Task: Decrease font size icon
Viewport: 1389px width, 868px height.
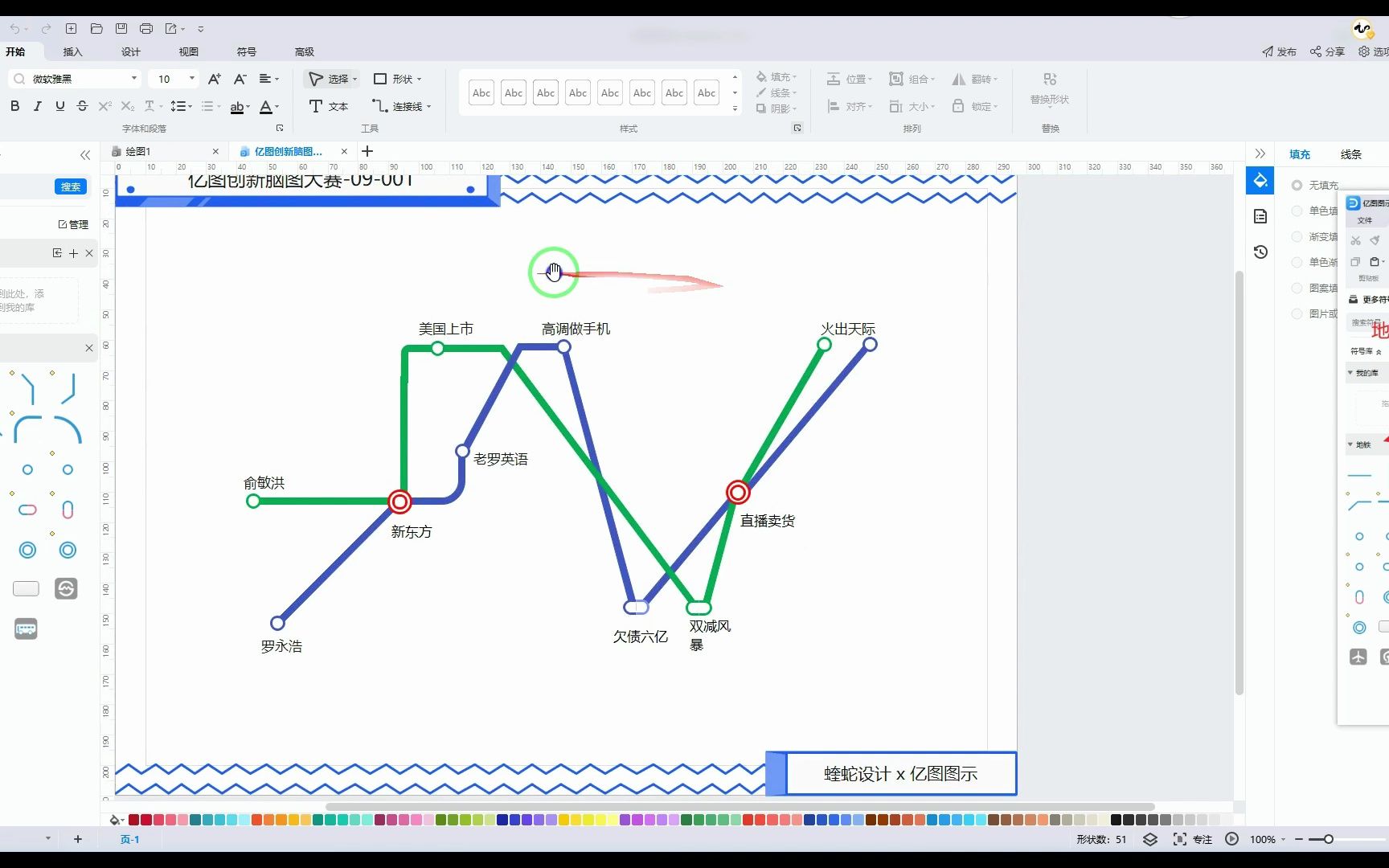Action: (240, 79)
